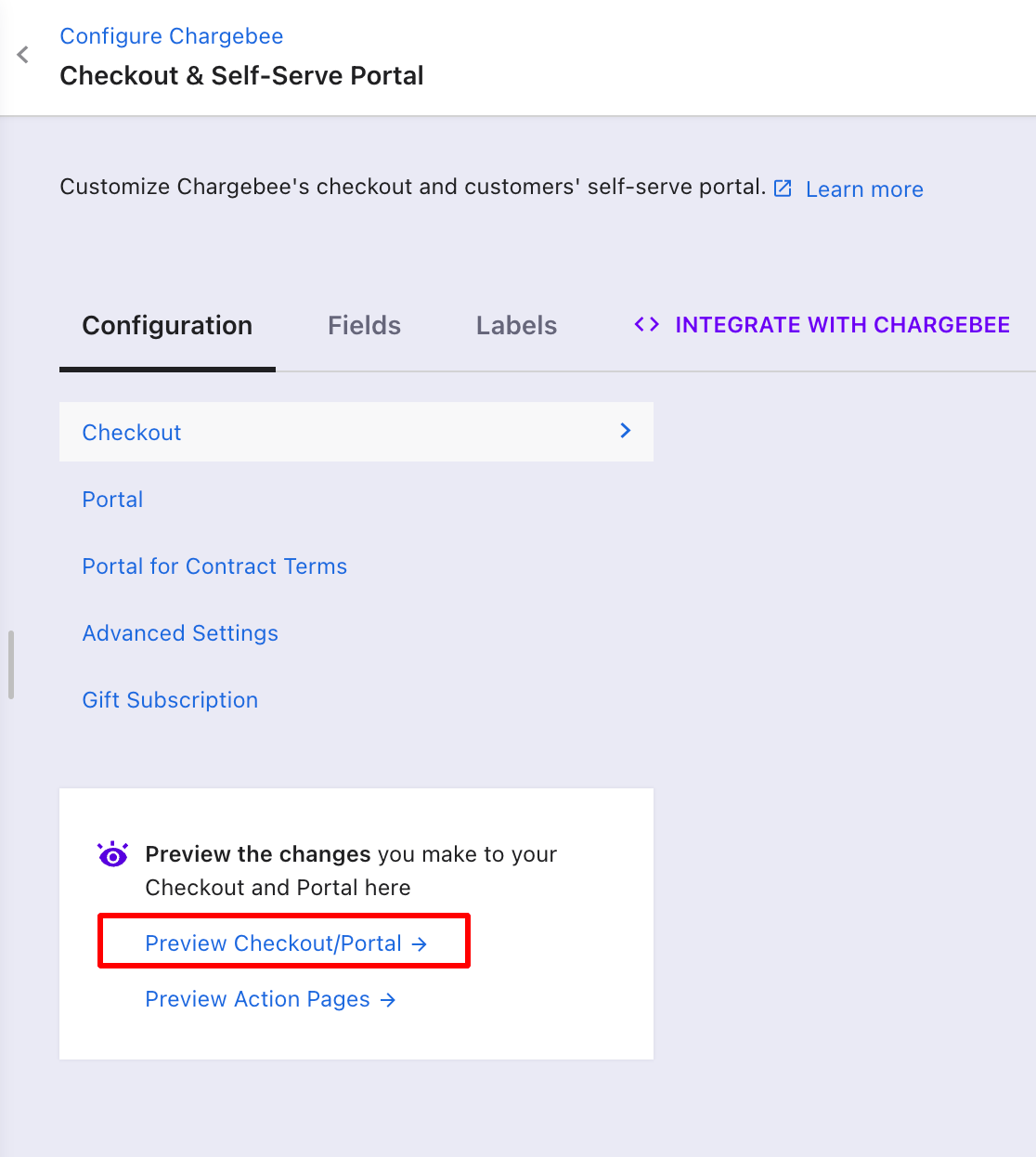Select Integrate with Chargebee

point(822,324)
